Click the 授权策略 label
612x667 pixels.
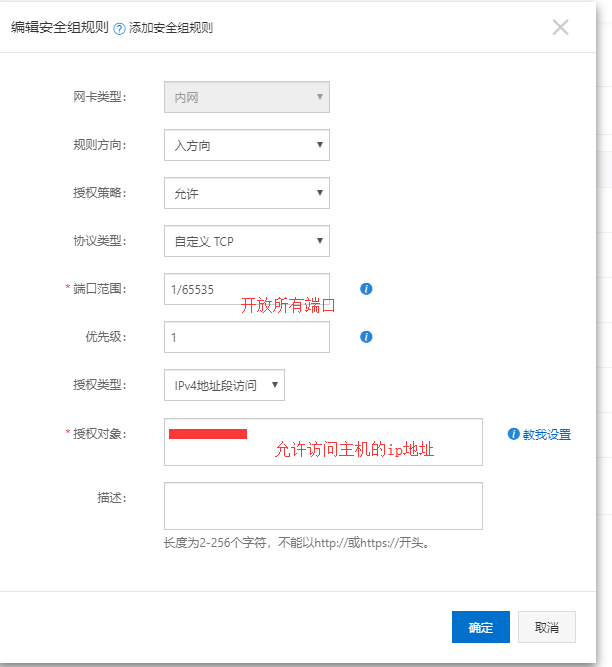[100, 193]
